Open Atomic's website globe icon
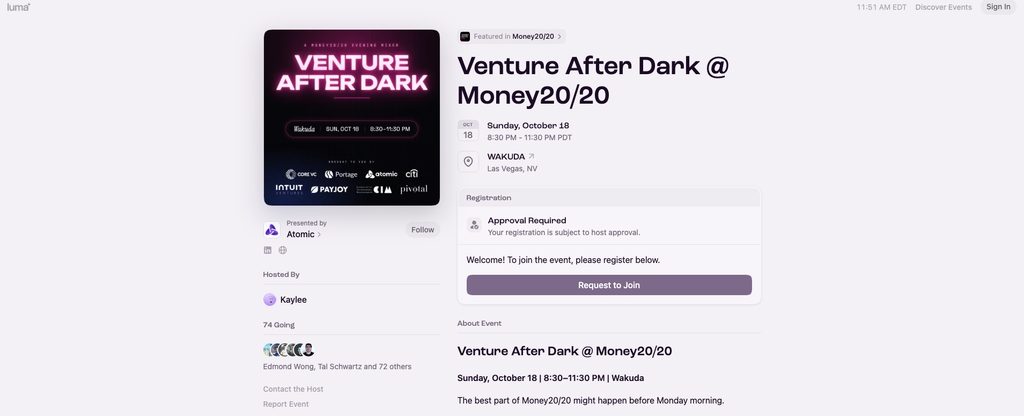 click(x=283, y=250)
